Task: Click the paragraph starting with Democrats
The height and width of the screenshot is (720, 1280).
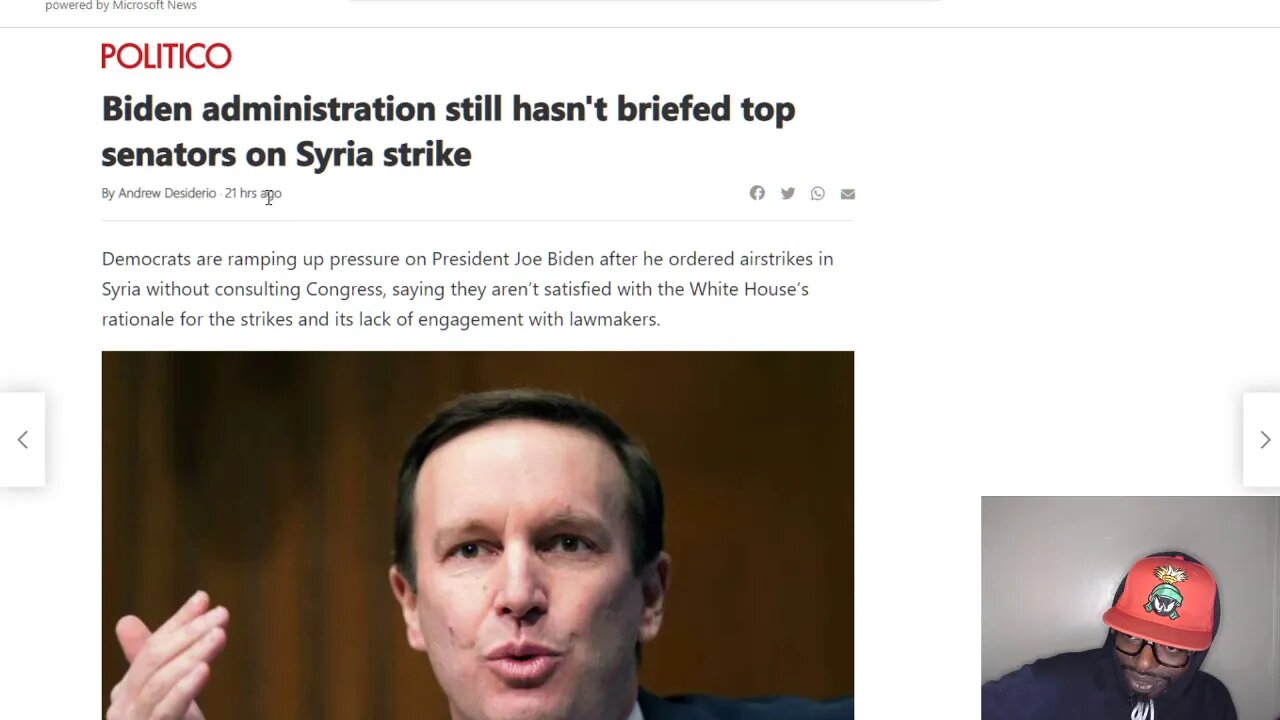Action: [x=467, y=289]
